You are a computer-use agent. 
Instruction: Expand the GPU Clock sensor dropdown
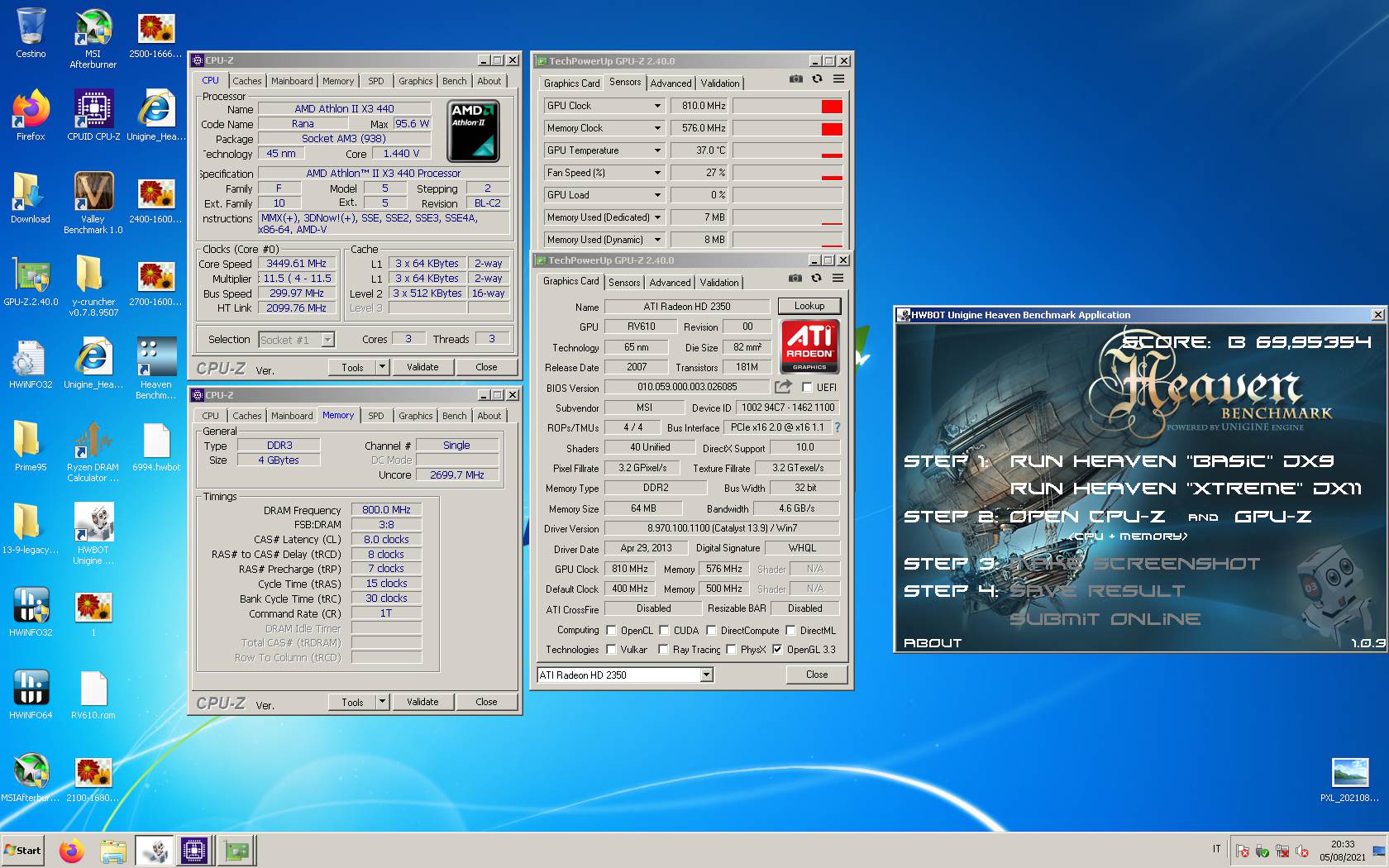click(658, 106)
